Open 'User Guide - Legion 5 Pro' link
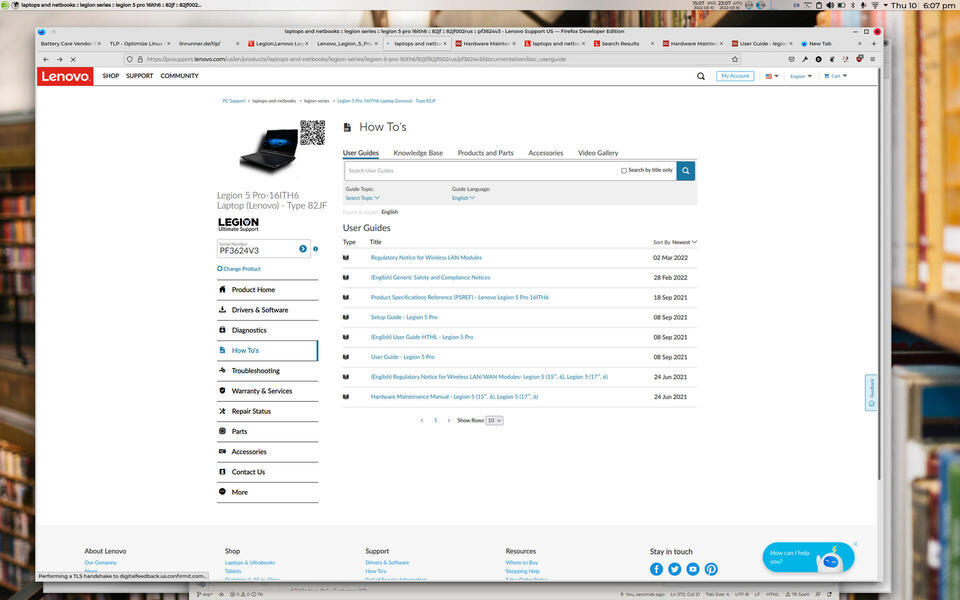 (x=402, y=357)
